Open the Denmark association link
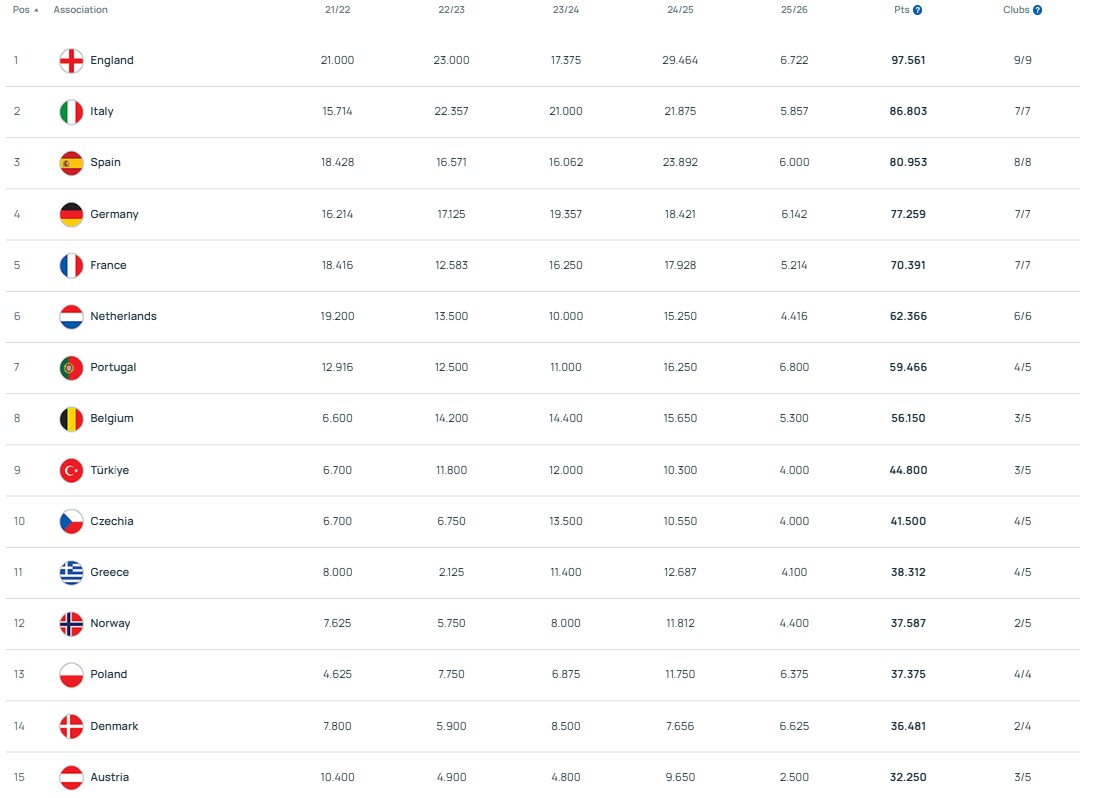This screenshot has height=798, width=1095. click(x=114, y=726)
